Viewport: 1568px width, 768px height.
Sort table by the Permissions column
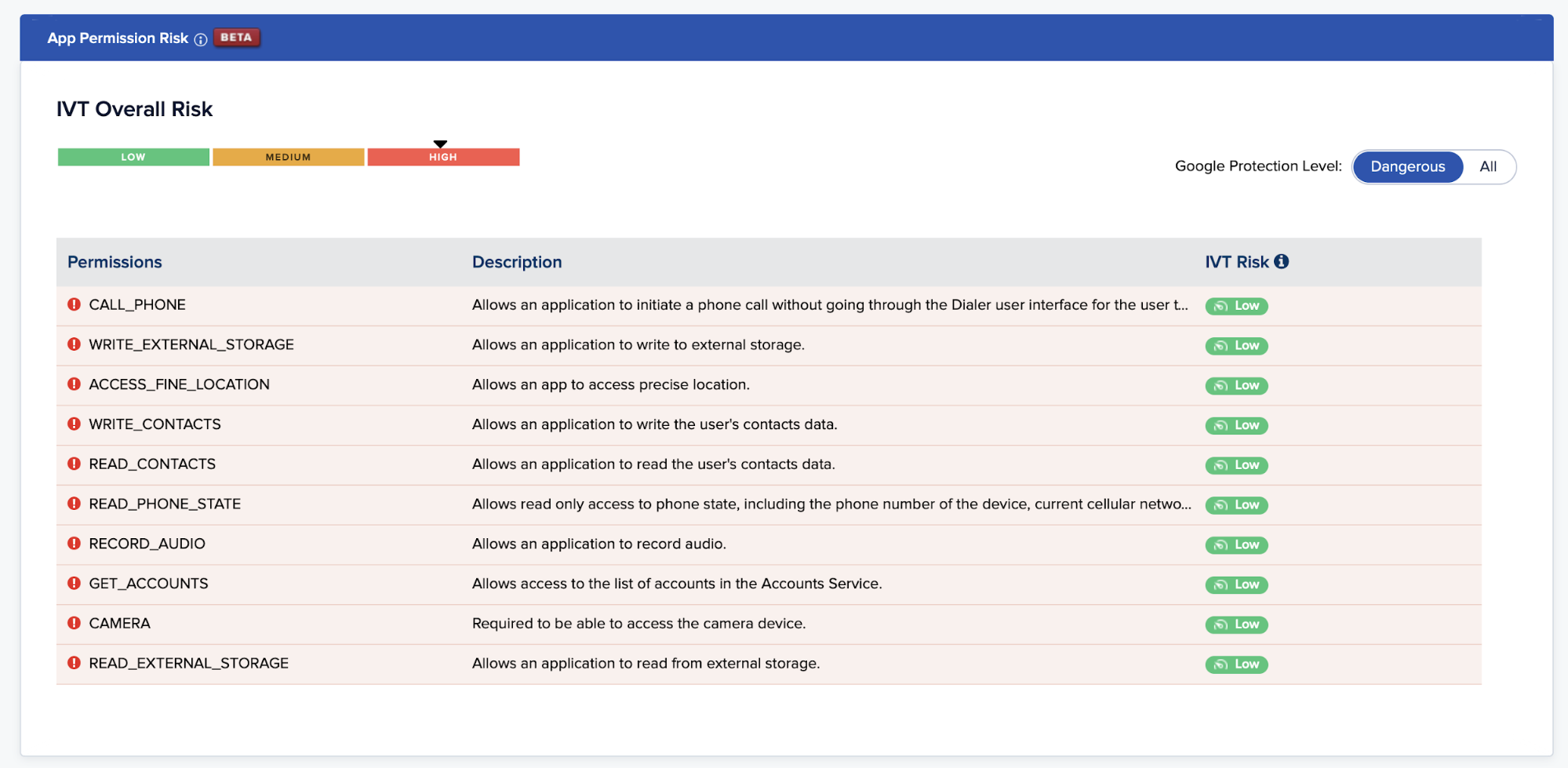pos(115,261)
